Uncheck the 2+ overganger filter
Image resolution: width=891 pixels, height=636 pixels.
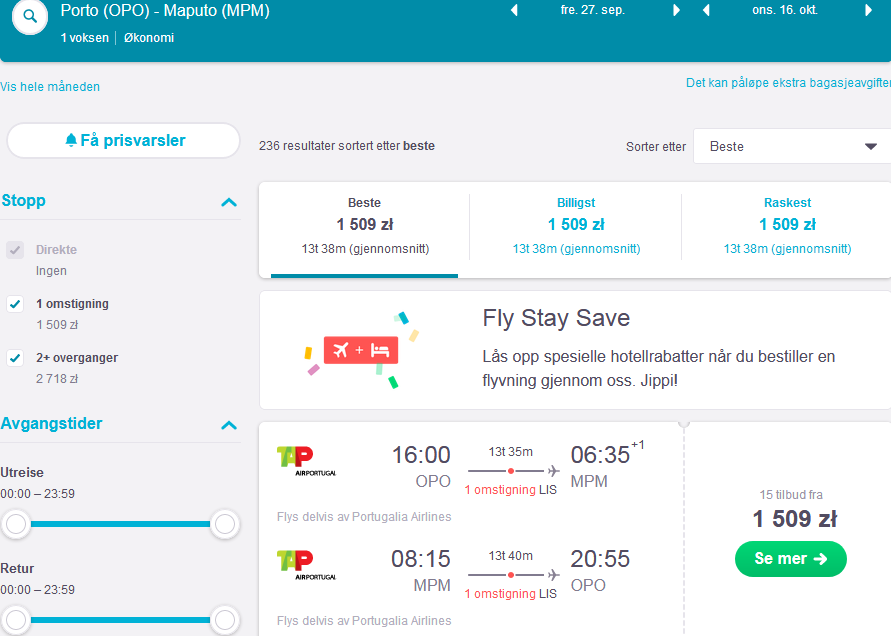(x=15, y=358)
